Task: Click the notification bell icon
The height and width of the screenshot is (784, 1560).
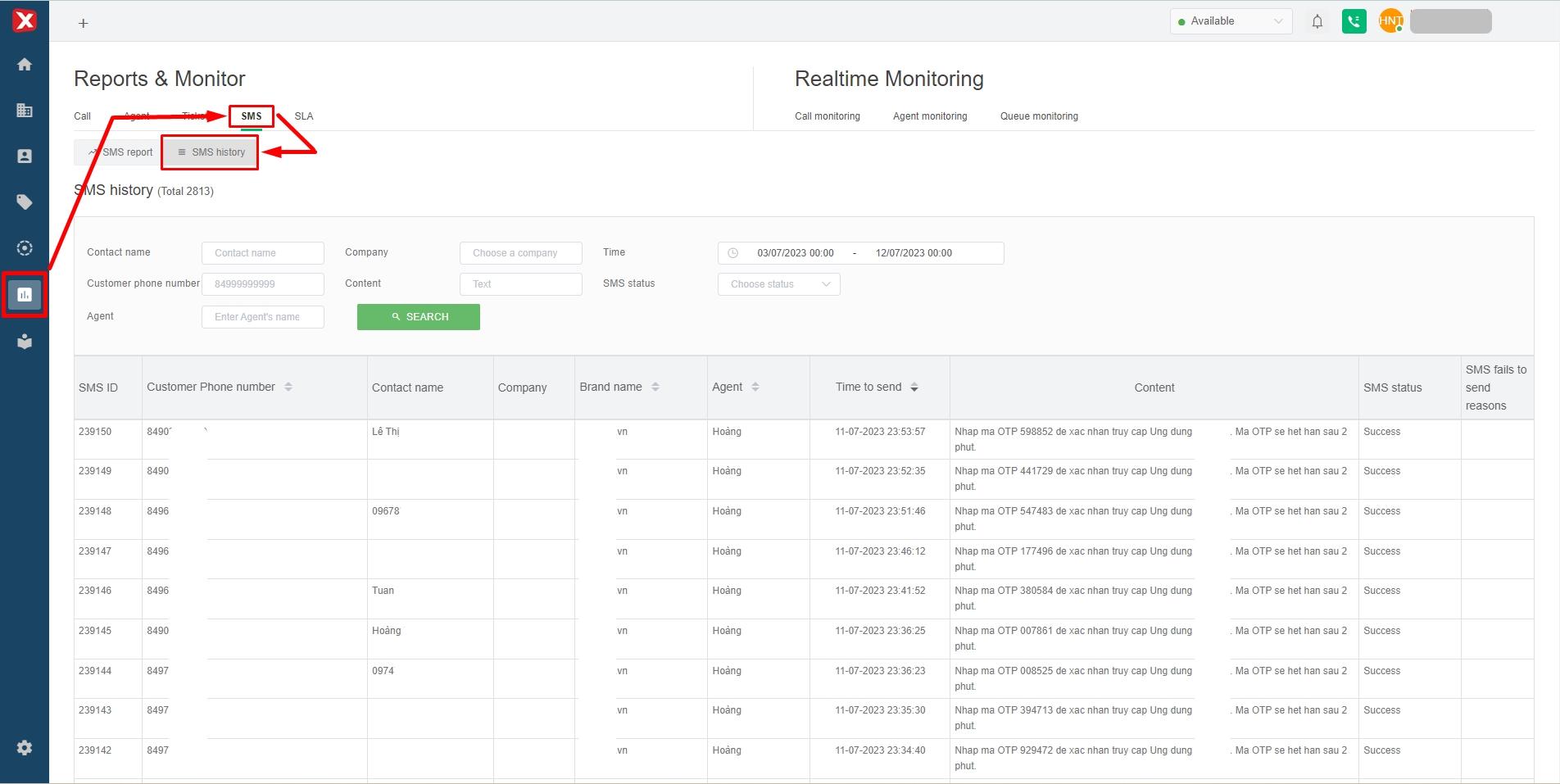Action: coord(1317,22)
